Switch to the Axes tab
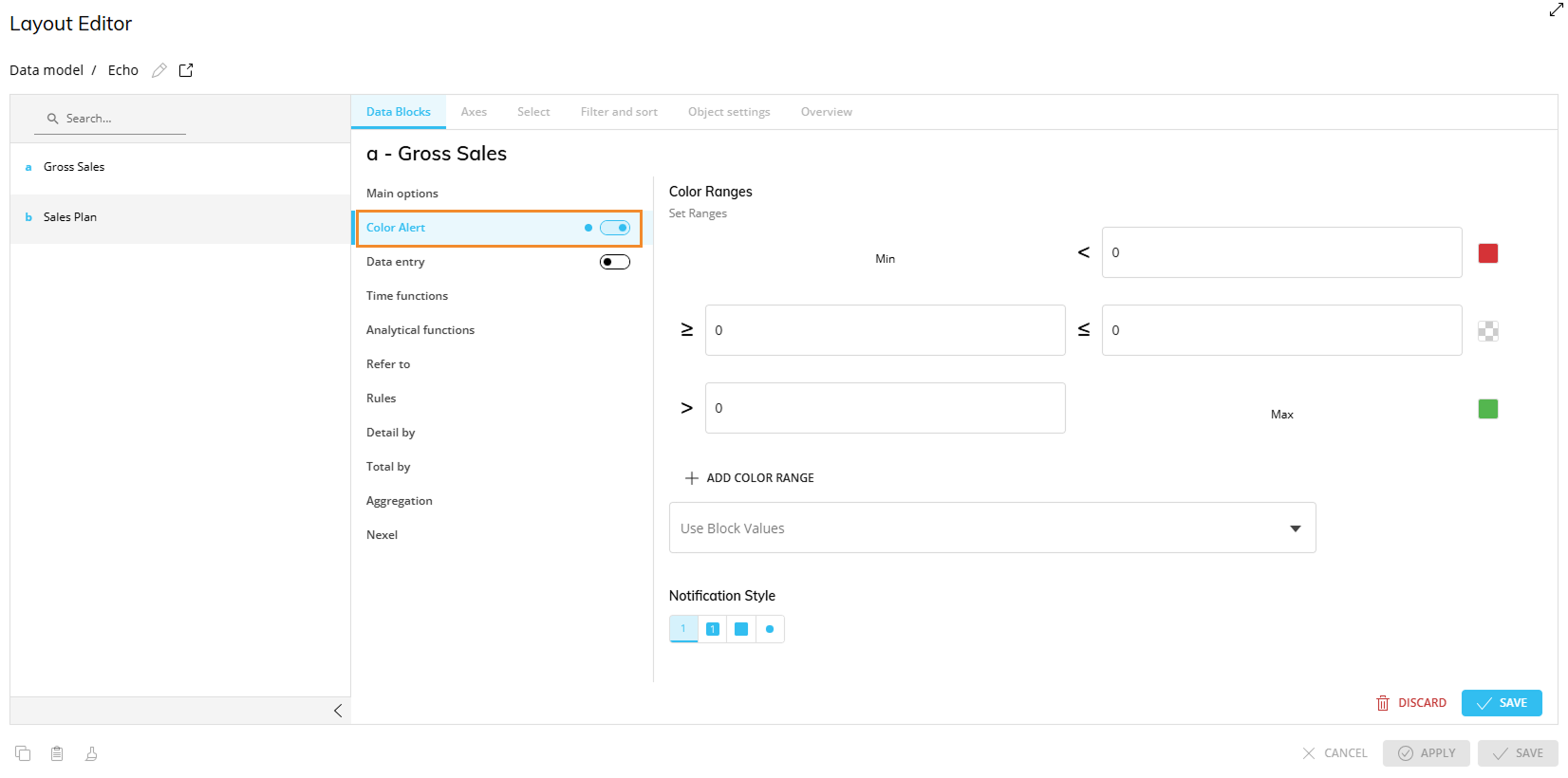This screenshot has height=778, width=1568. coord(474,112)
